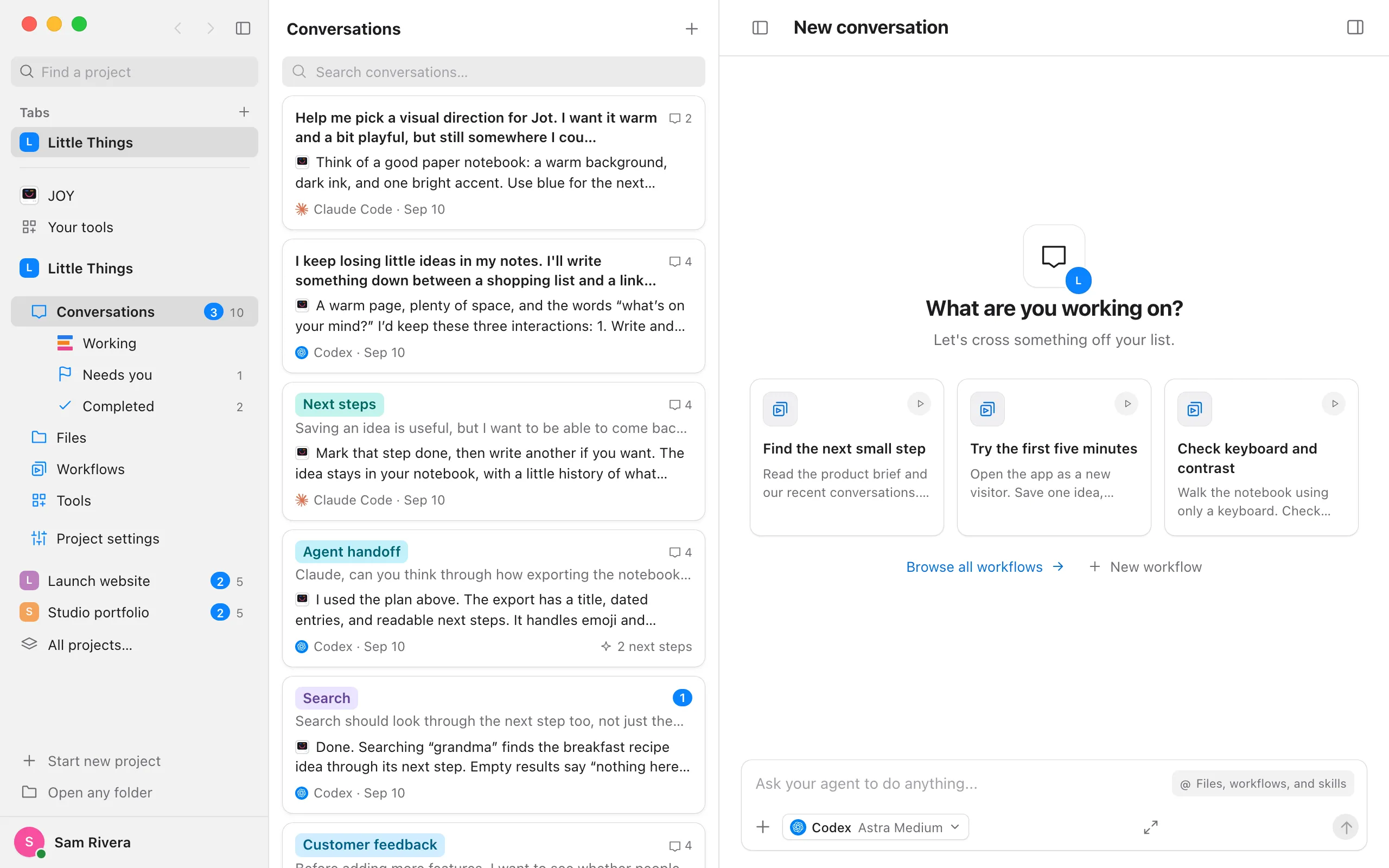Screen dimensions: 1389x868
Task: Click the Files, workflows, and skills chip
Action: coord(1263,783)
